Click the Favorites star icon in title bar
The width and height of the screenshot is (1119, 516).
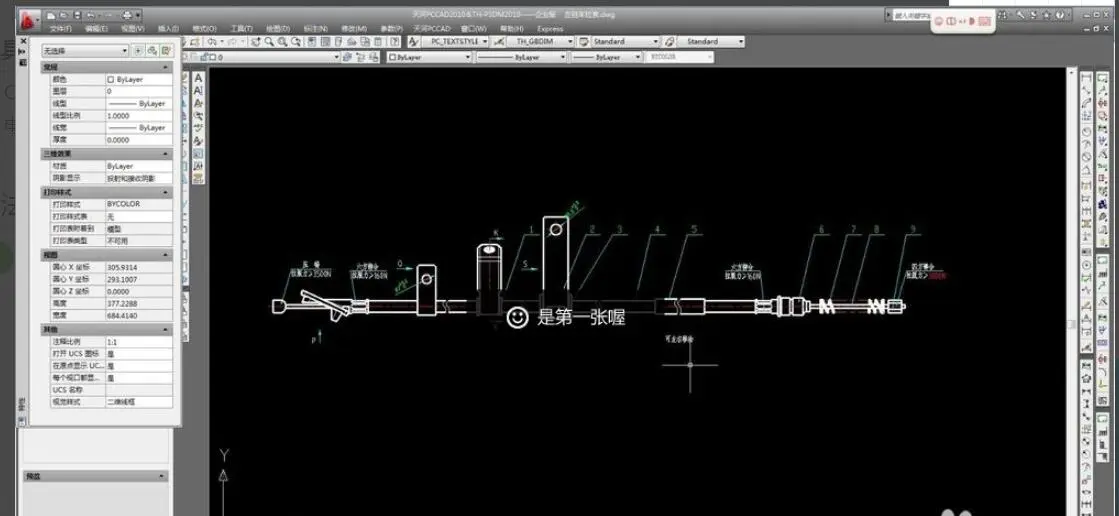point(1046,14)
